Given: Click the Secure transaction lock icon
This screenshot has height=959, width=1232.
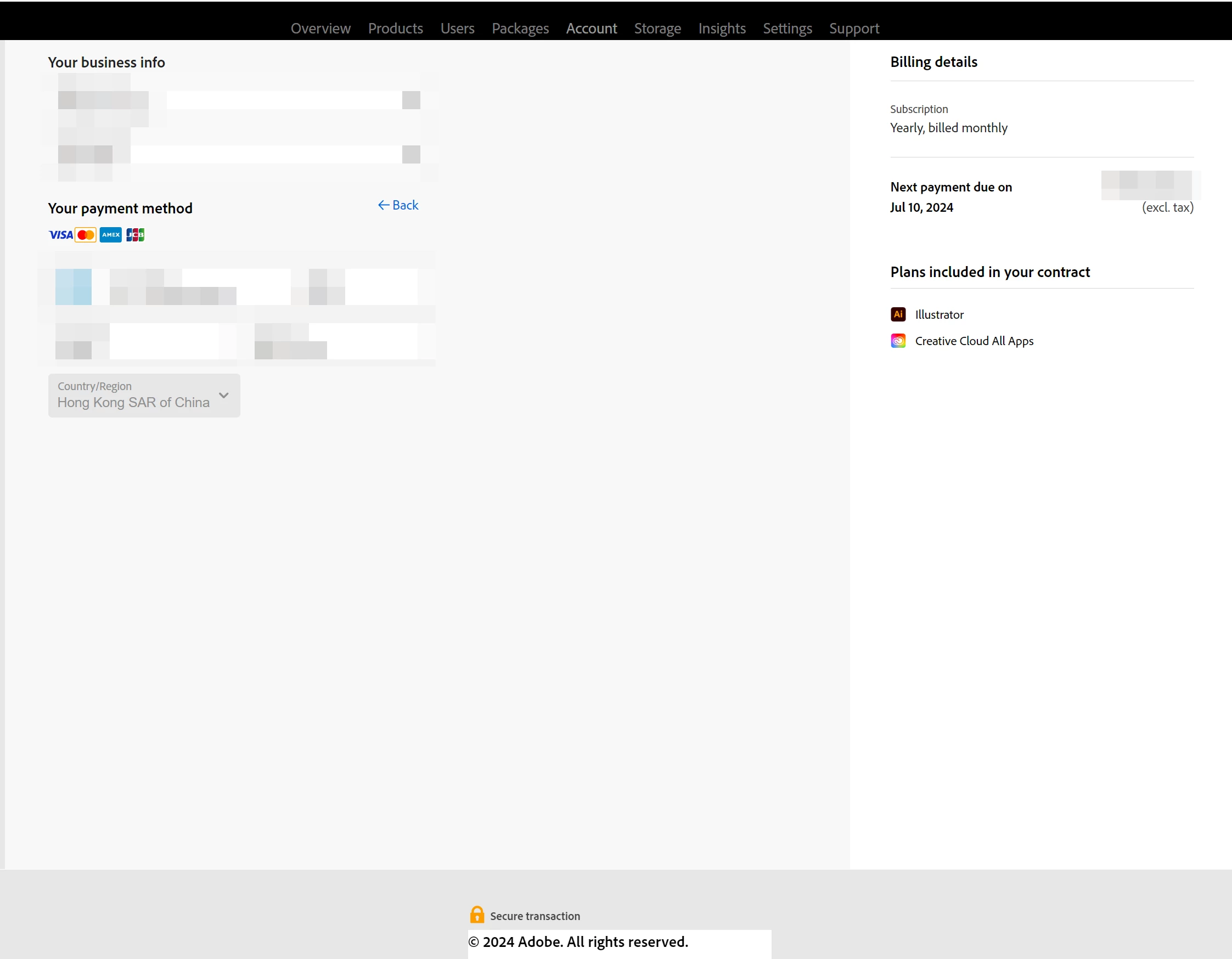Looking at the screenshot, I should pos(477,915).
